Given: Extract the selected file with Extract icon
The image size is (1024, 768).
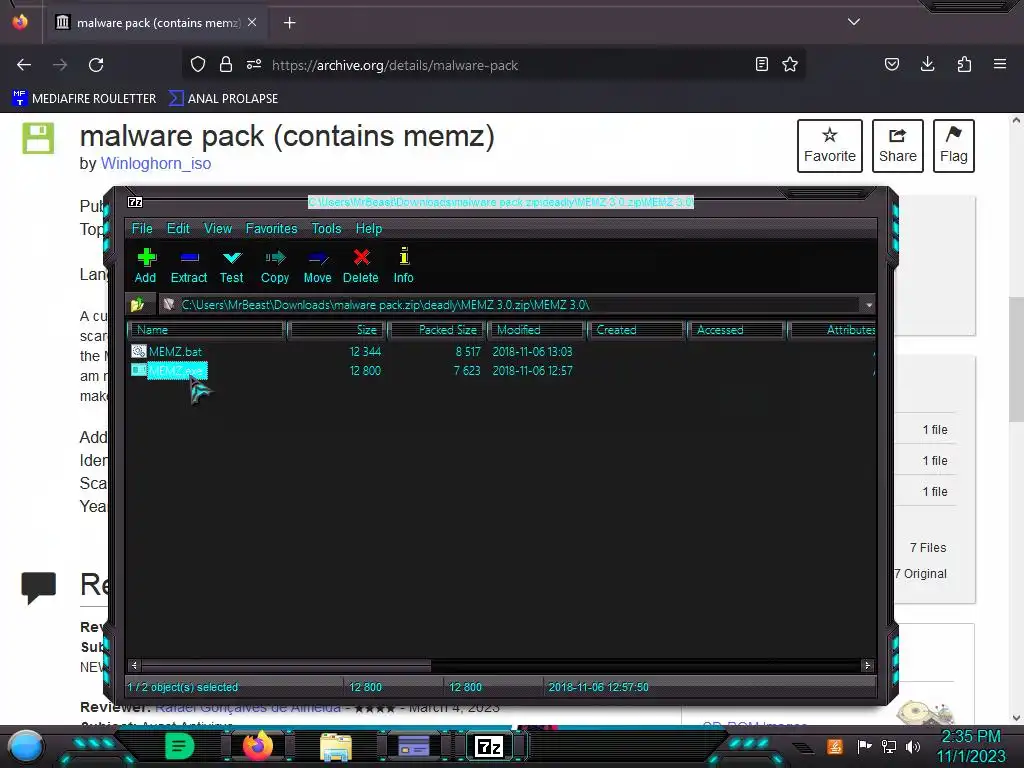Looking at the screenshot, I should point(189,266).
